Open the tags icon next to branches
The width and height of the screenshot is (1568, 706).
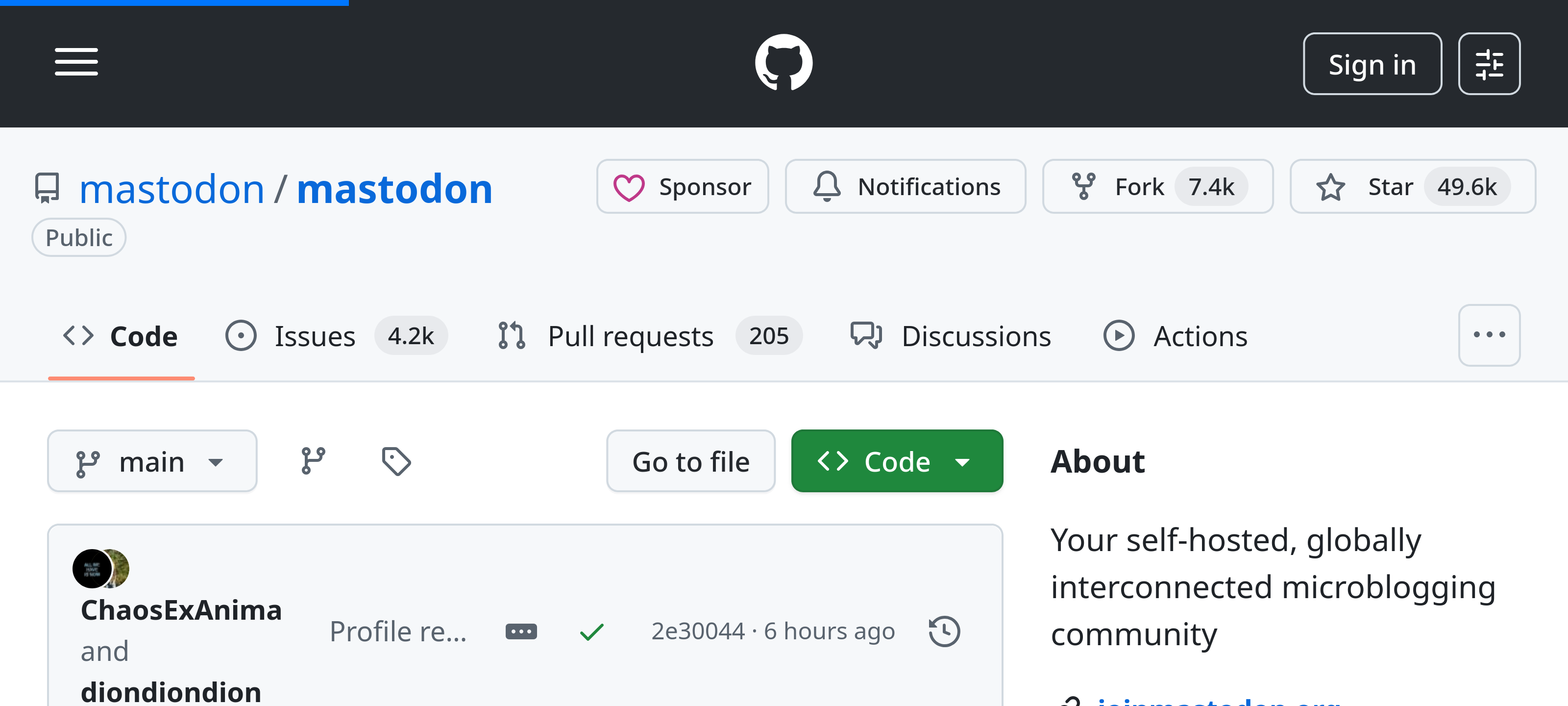[396, 460]
